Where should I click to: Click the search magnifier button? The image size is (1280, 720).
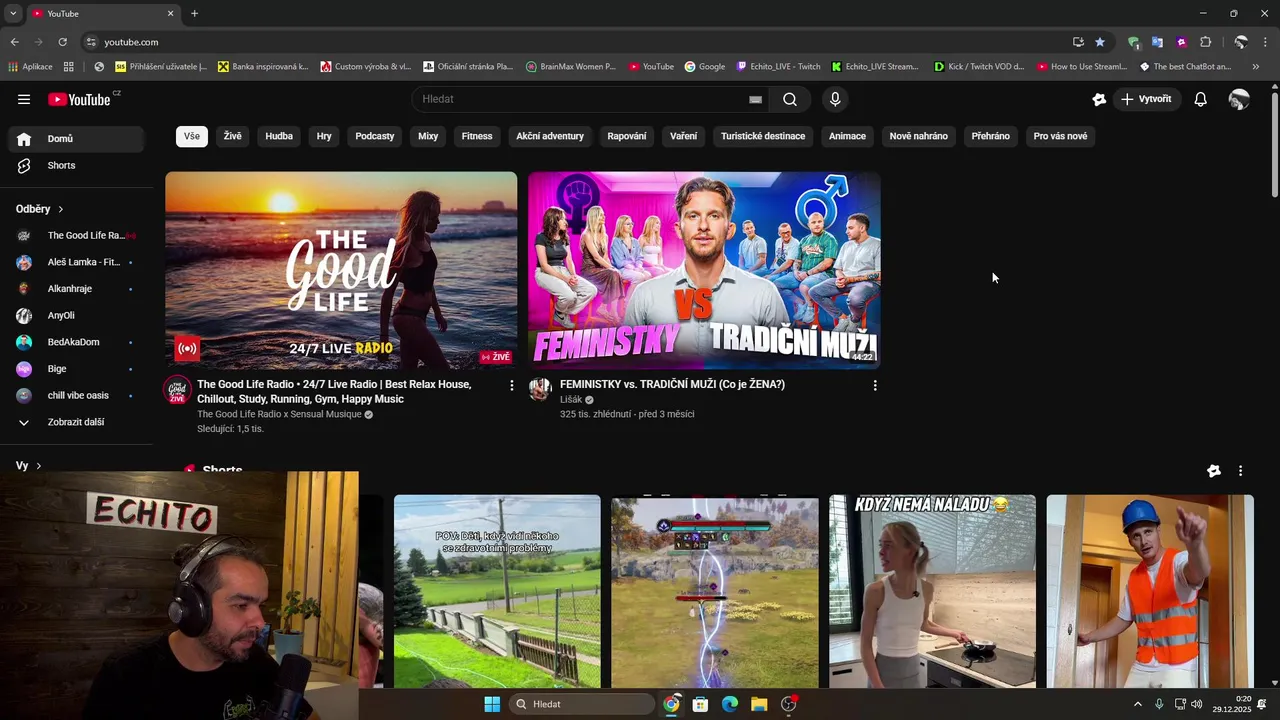(790, 99)
